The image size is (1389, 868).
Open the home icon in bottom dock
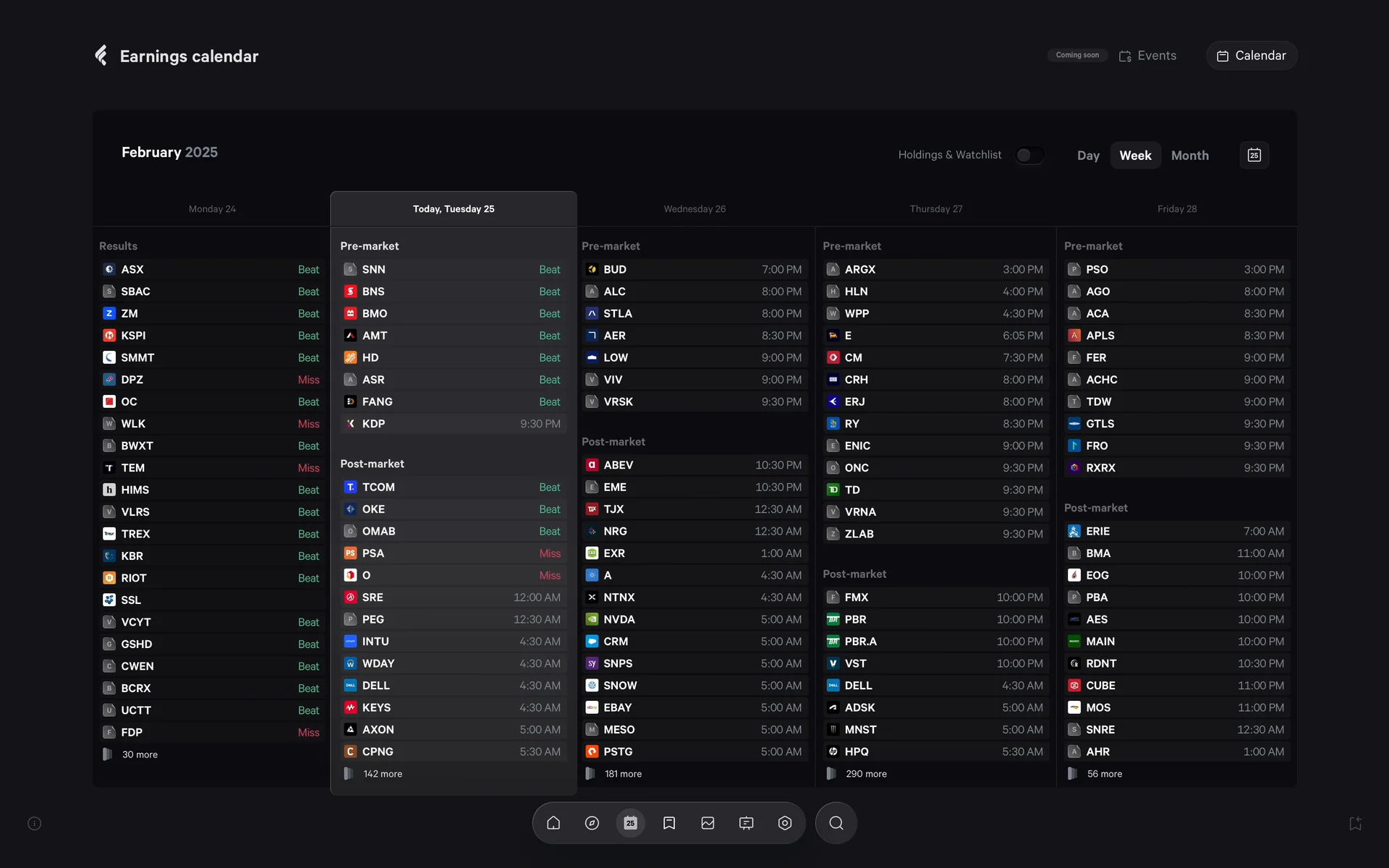pos(553,823)
